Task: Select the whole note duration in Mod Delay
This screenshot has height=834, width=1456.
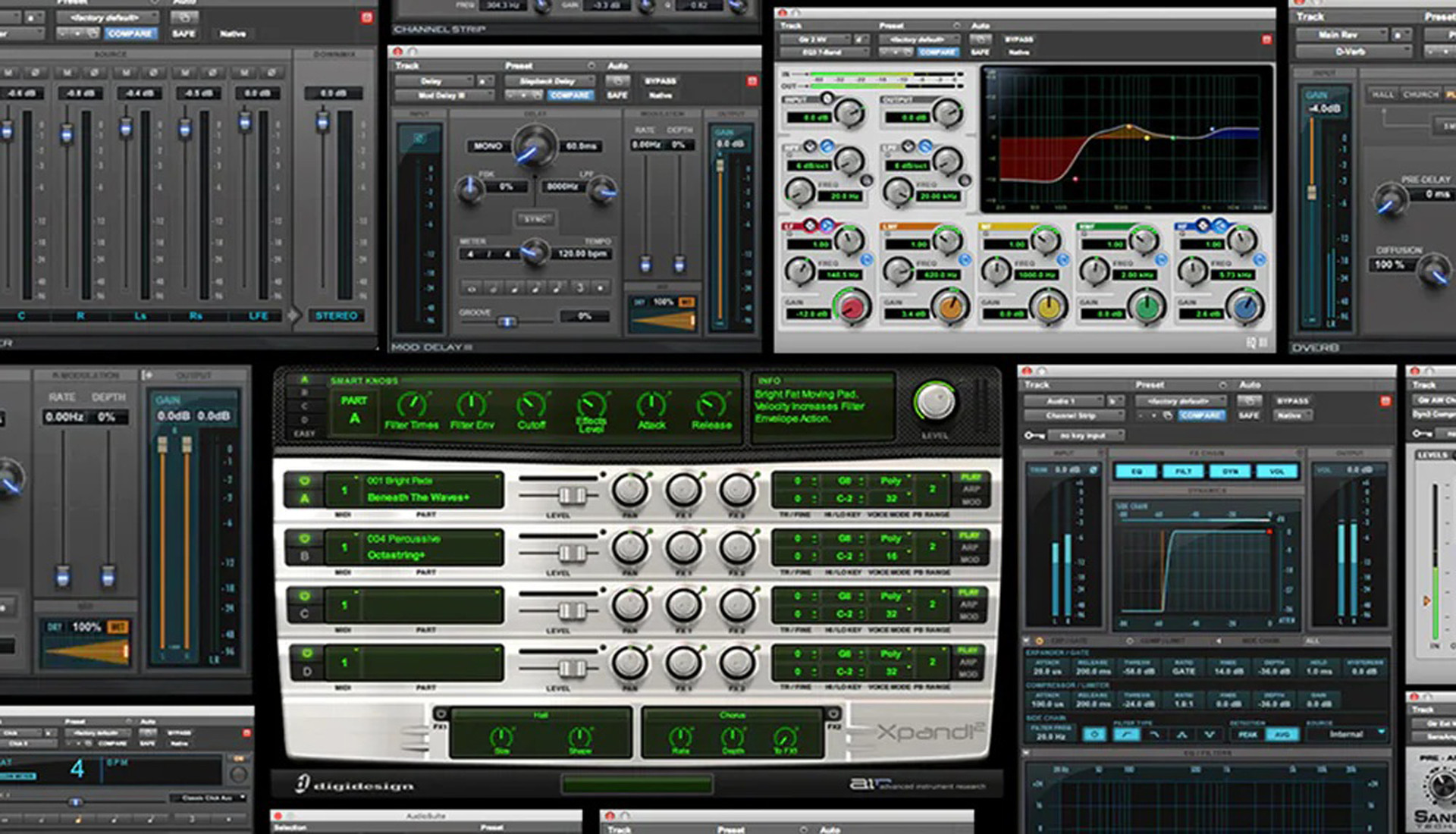Action: [472, 289]
